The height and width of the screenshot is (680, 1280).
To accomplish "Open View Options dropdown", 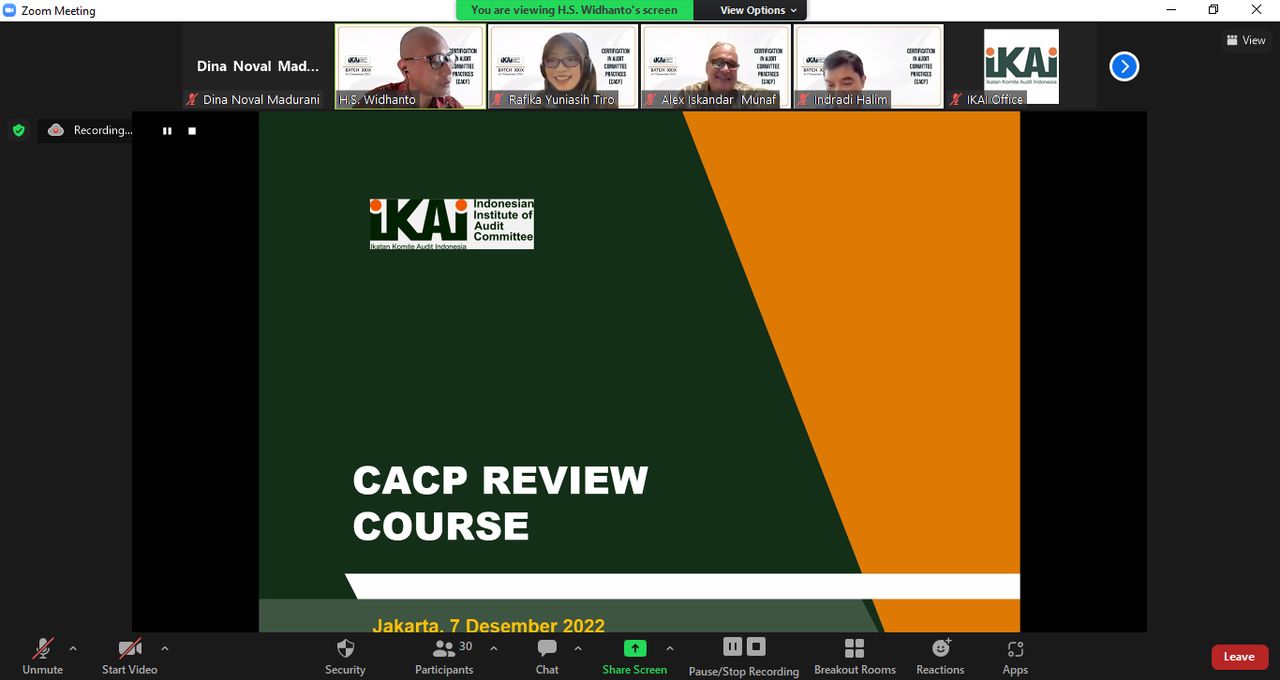I will pos(759,10).
